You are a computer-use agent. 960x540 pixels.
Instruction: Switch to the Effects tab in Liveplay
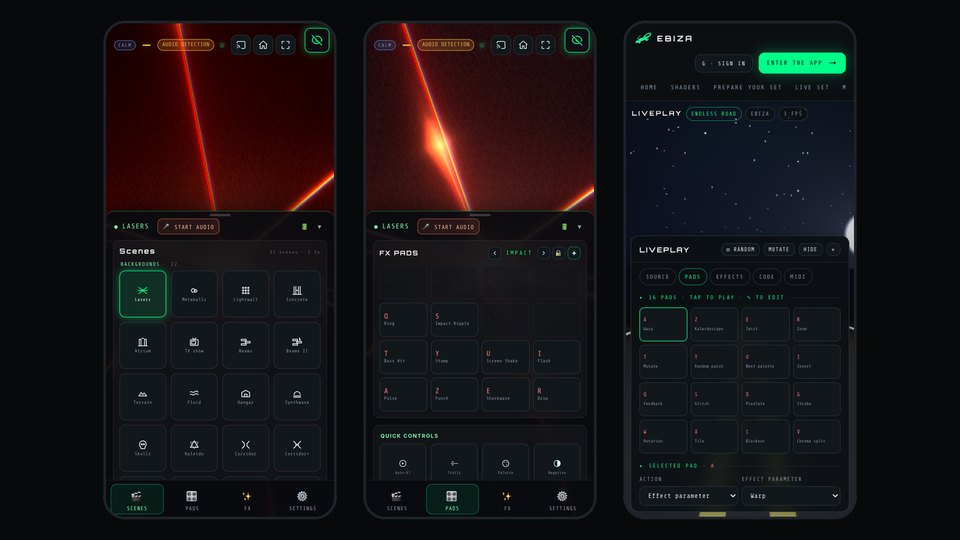[729, 277]
